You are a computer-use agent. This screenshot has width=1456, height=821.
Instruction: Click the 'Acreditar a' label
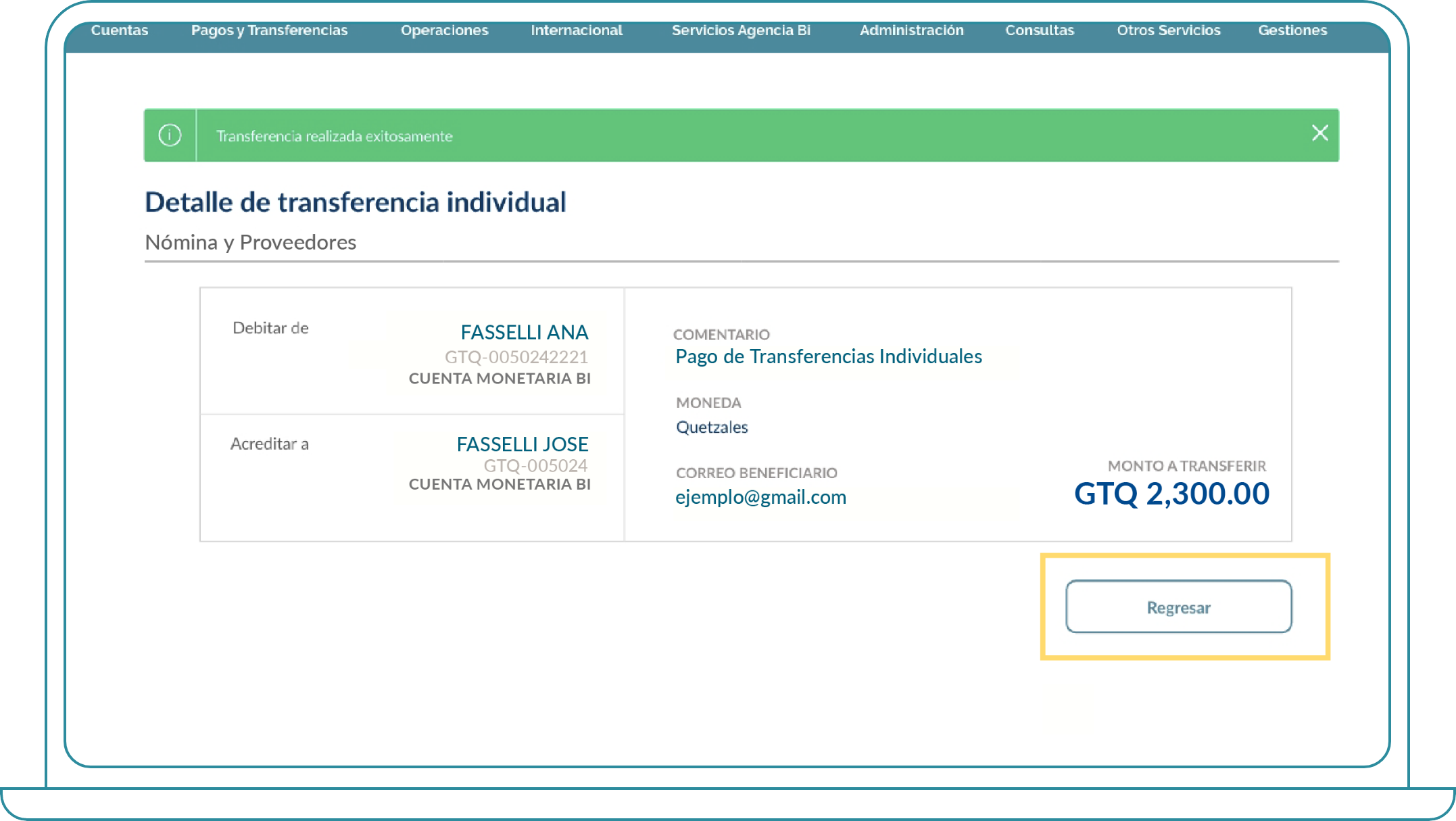click(x=269, y=444)
